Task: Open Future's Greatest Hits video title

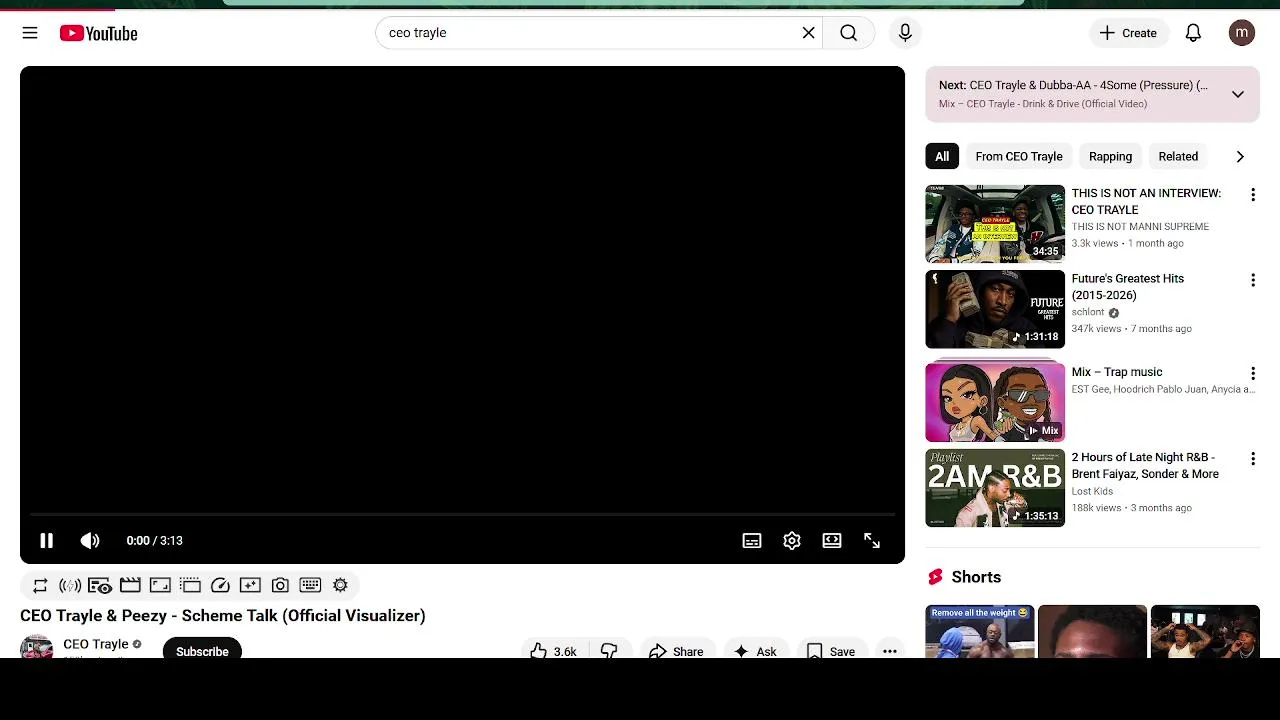Action: pyautogui.click(x=1128, y=287)
